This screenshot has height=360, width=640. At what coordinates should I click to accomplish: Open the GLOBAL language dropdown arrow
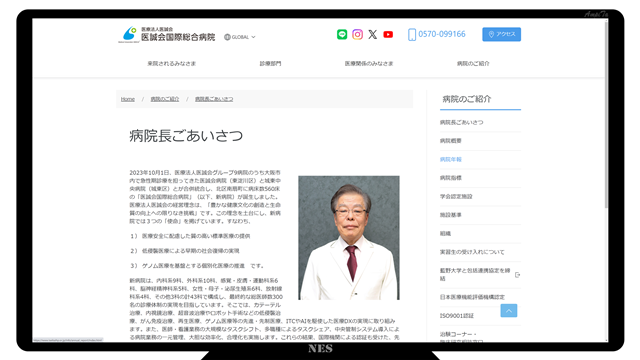[253, 37]
